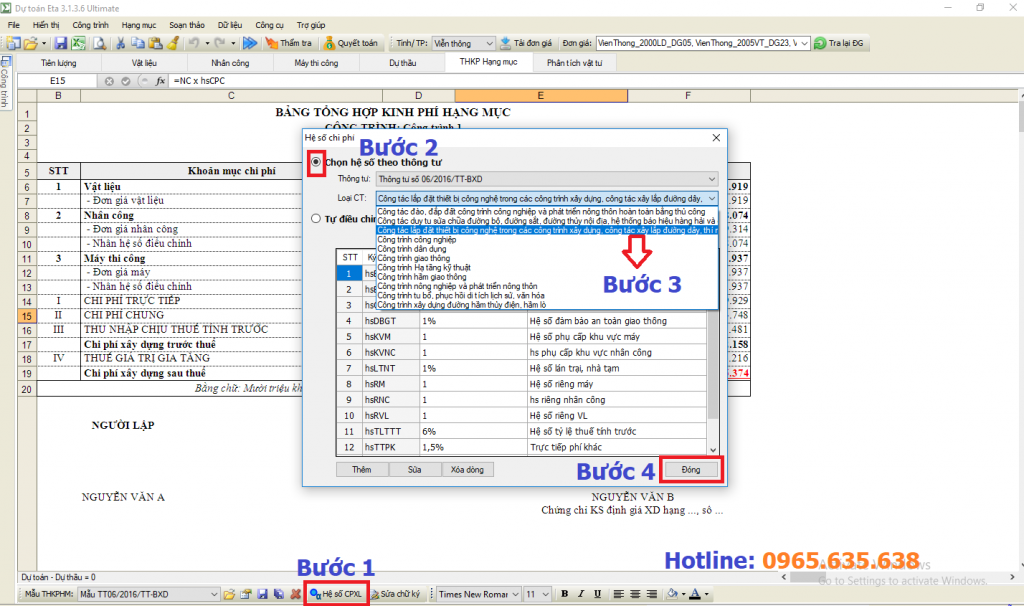The width and height of the screenshot is (1024, 606).
Task: Select the 'Tự điều chỉnh' radio button
Action: click(x=316, y=218)
